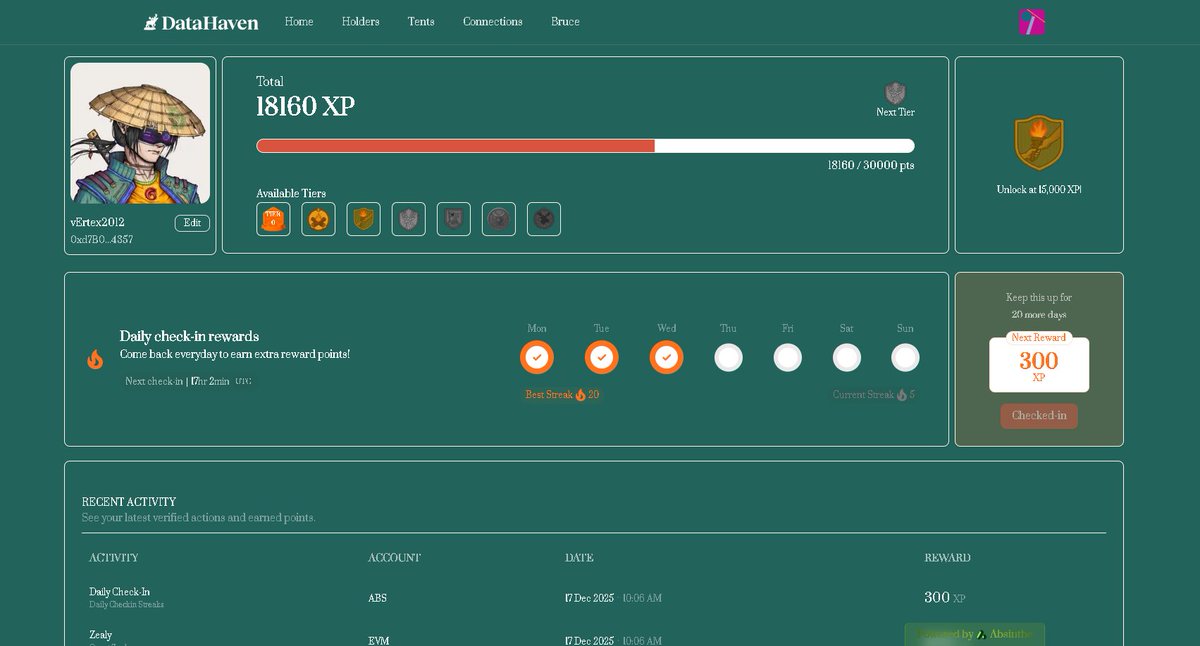Click the XP progress bar
Viewport: 1200px width, 646px height.
[x=585, y=146]
